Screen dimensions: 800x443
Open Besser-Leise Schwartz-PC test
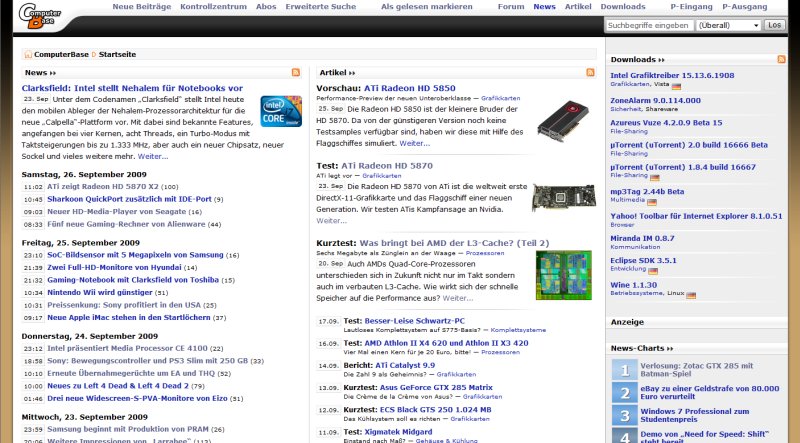(x=414, y=321)
